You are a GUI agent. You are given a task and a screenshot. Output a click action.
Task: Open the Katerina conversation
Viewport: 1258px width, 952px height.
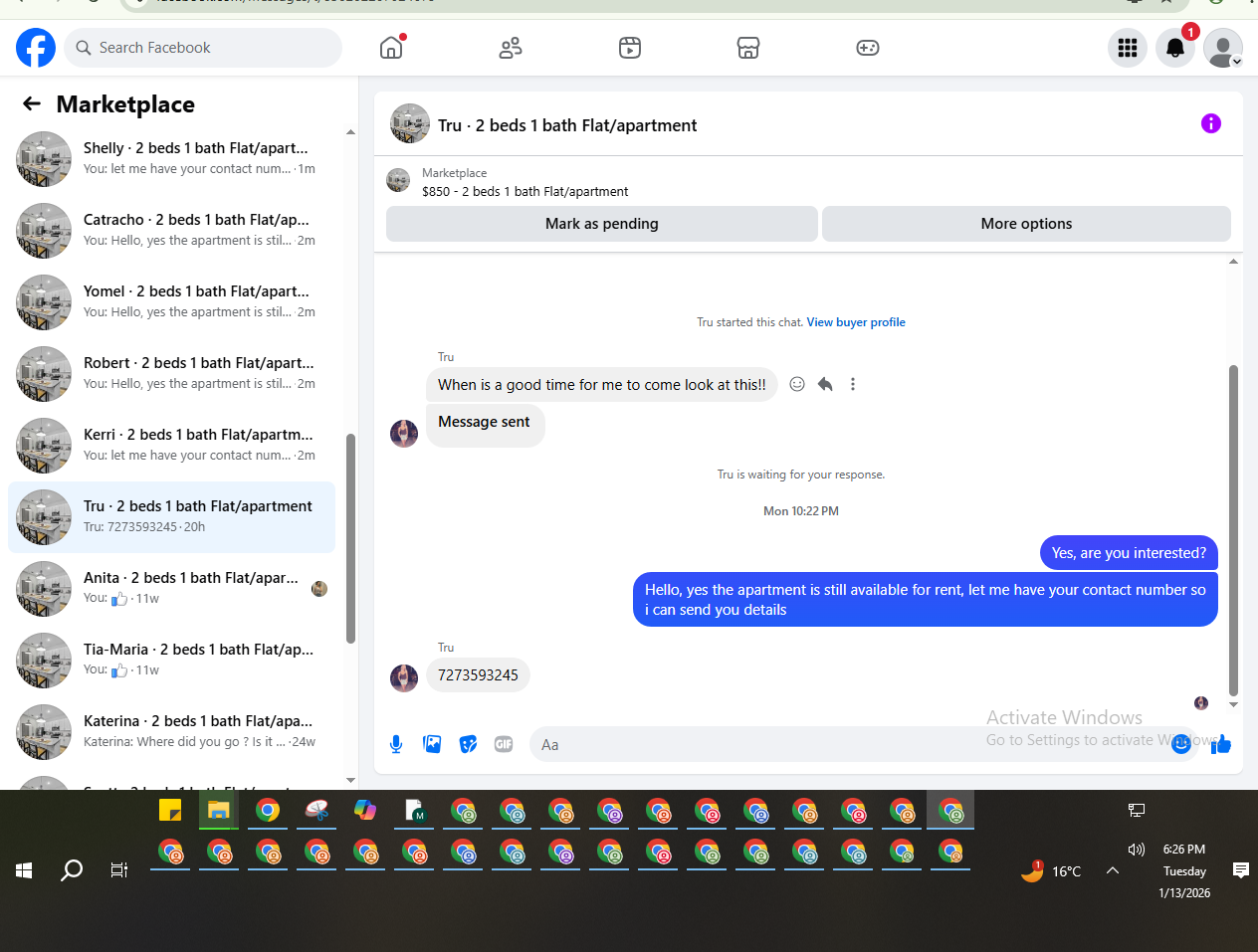[x=171, y=732]
